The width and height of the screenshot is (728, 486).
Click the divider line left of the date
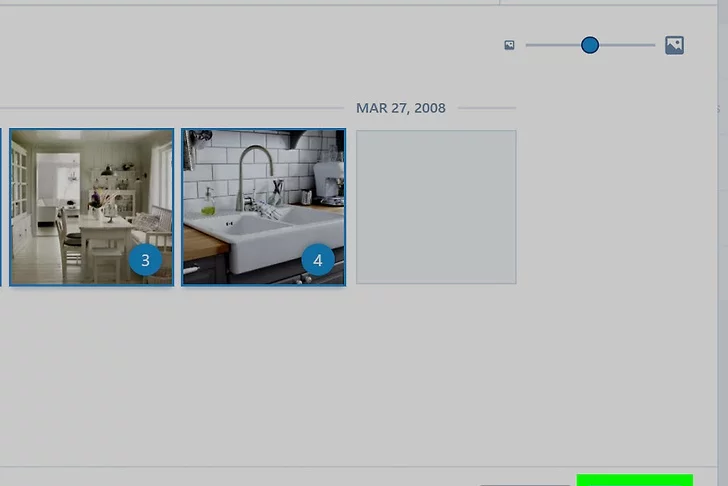click(x=170, y=108)
